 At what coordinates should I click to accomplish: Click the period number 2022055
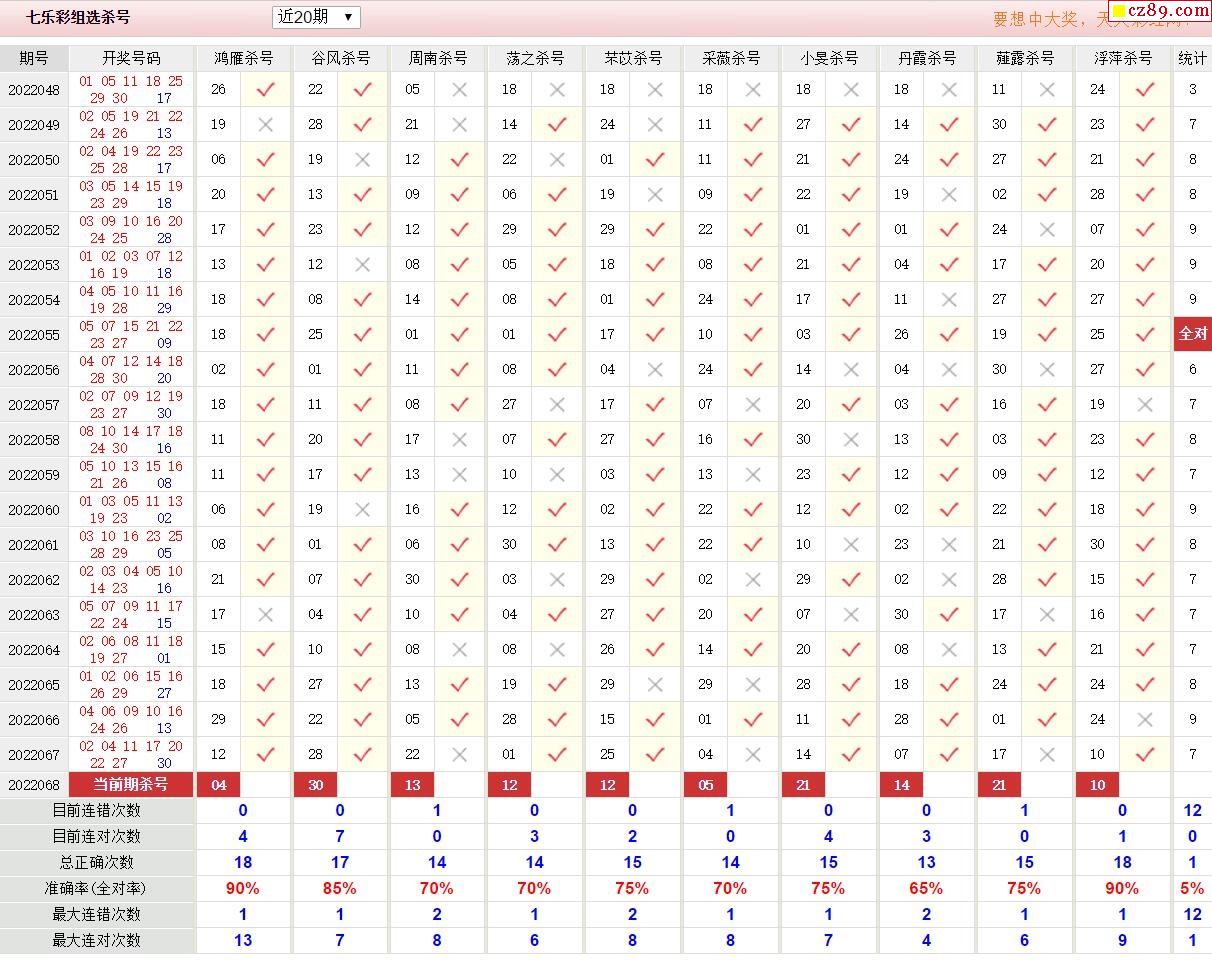point(34,335)
